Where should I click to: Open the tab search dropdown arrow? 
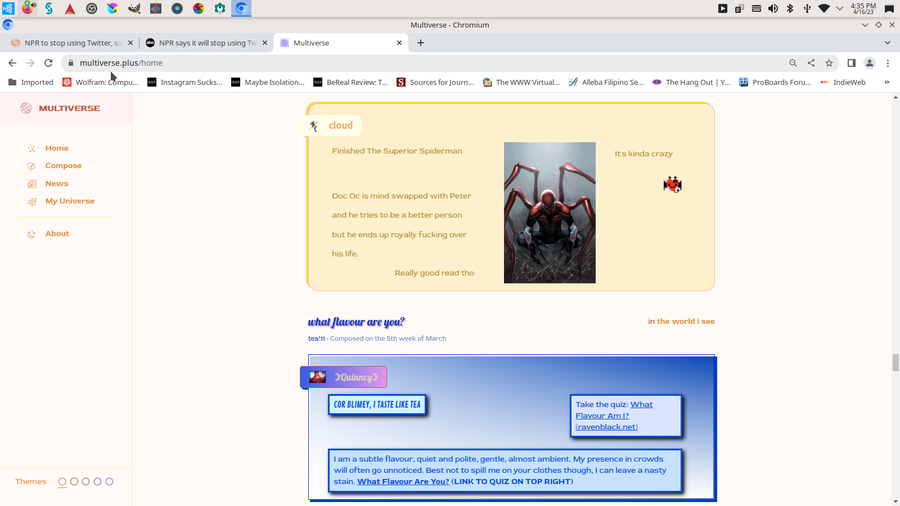(x=887, y=43)
